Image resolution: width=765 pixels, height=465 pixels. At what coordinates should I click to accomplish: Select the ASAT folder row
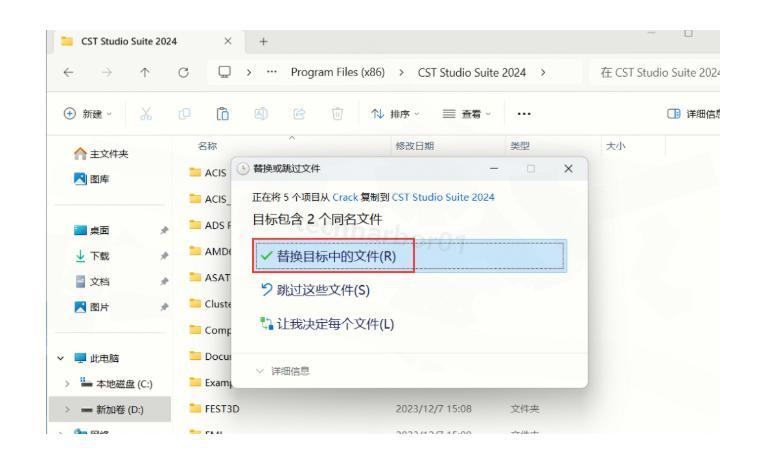(210, 278)
